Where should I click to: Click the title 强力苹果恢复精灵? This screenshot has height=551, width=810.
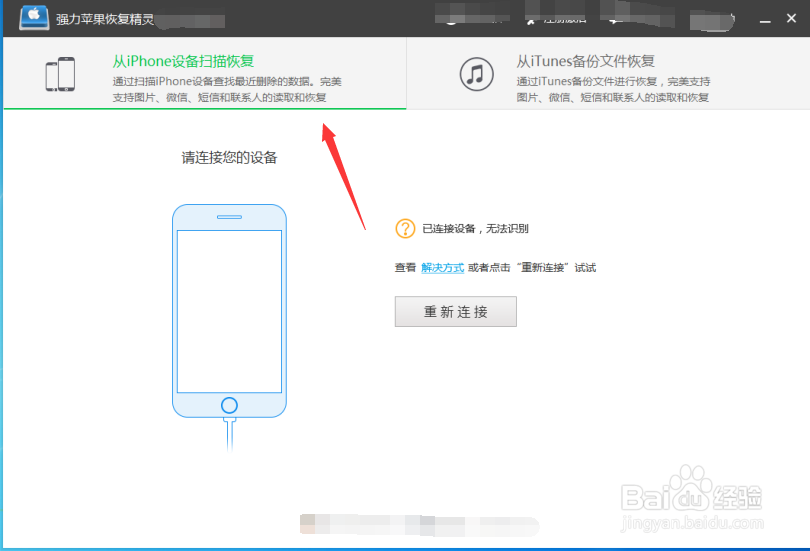click(105, 20)
